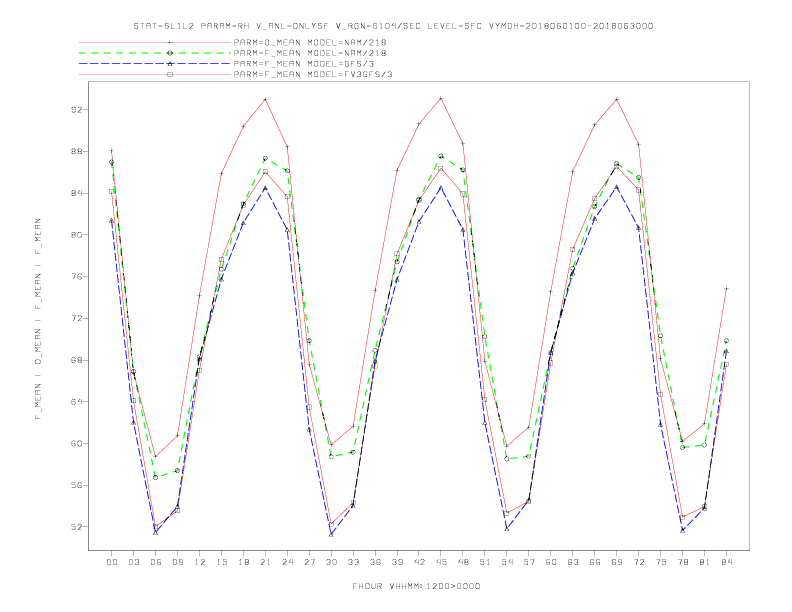This screenshot has height=612, width=792.
Task: Click x-axis forecast hour 09
Action: coord(177,562)
